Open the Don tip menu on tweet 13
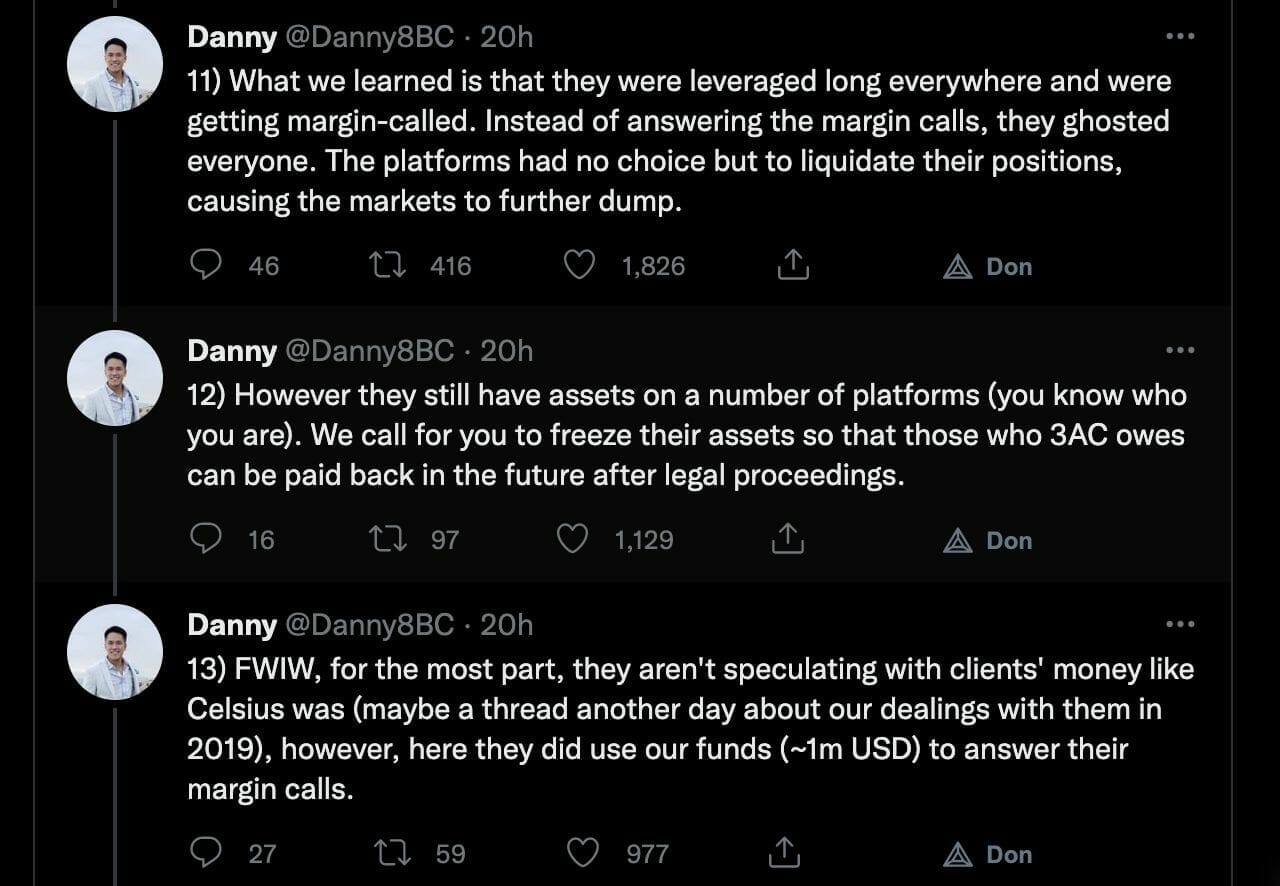The height and width of the screenshot is (886, 1280). [x=960, y=853]
